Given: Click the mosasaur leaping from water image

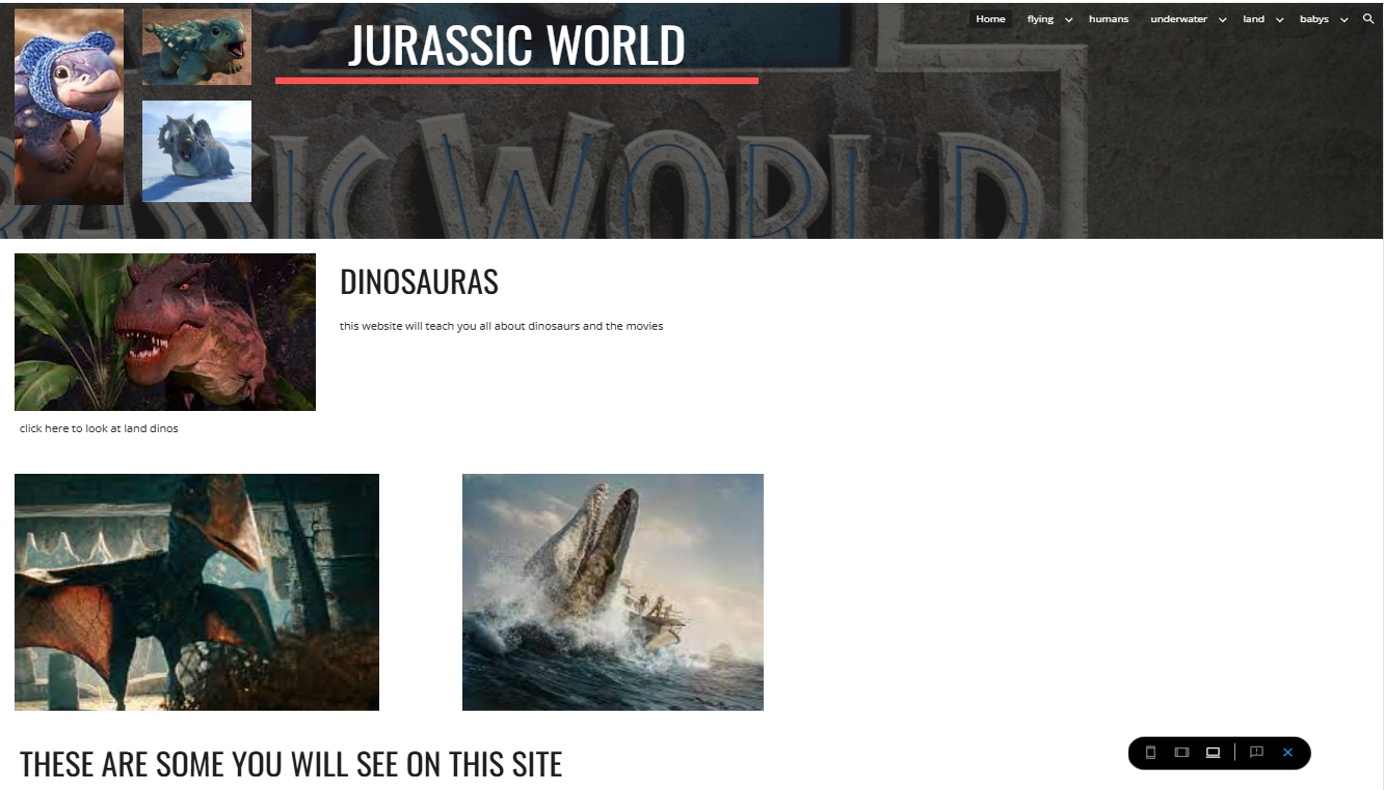Looking at the screenshot, I should [612, 592].
